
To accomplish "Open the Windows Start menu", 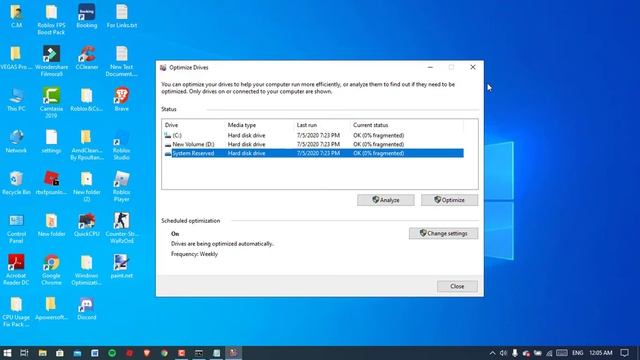I will pyautogui.click(x=7, y=353).
